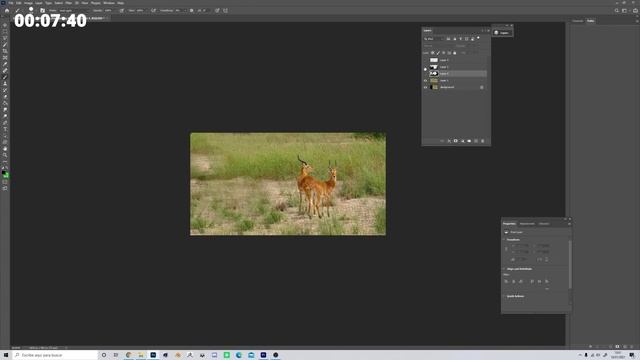Select the Move tool in left toolbar
640x360 pixels.
coord(5,25)
